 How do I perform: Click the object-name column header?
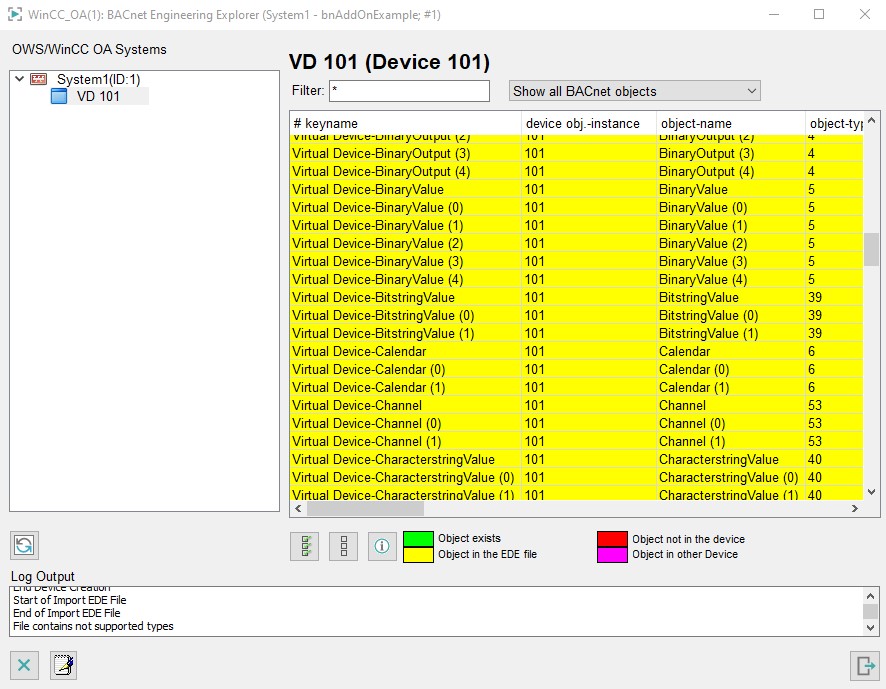tap(730, 123)
